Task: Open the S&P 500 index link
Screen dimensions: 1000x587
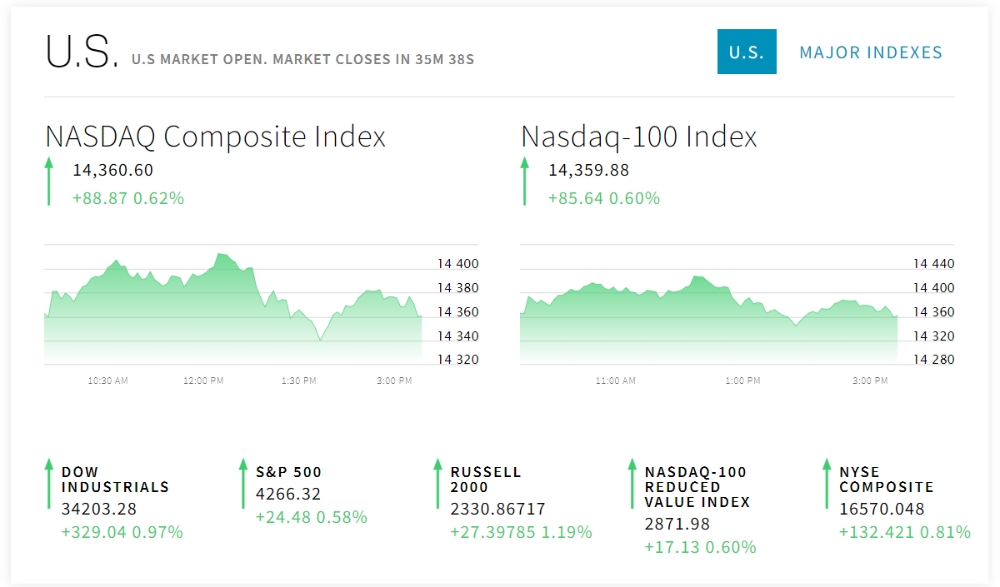Action: coord(289,472)
